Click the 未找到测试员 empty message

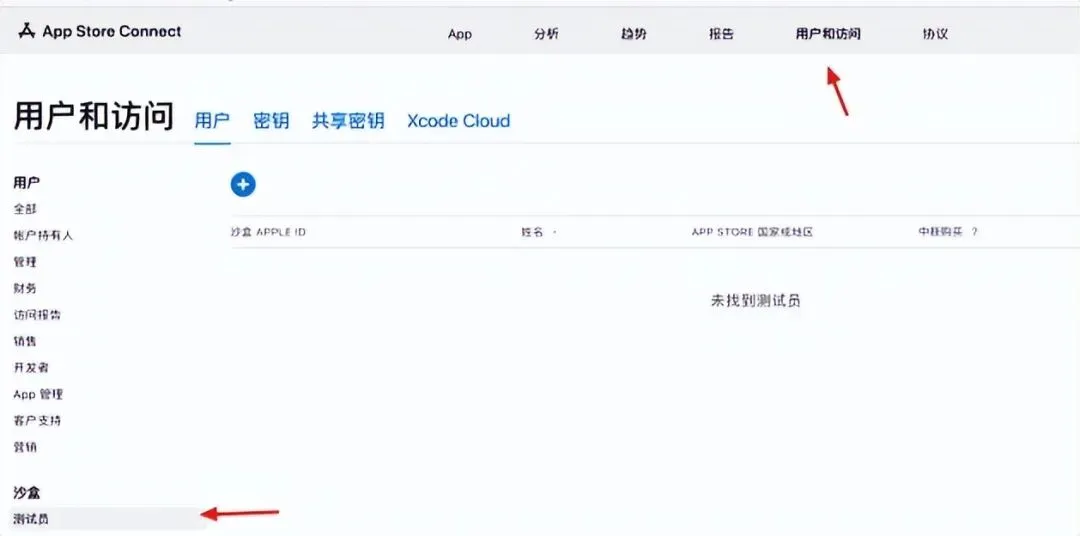(756, 301)
